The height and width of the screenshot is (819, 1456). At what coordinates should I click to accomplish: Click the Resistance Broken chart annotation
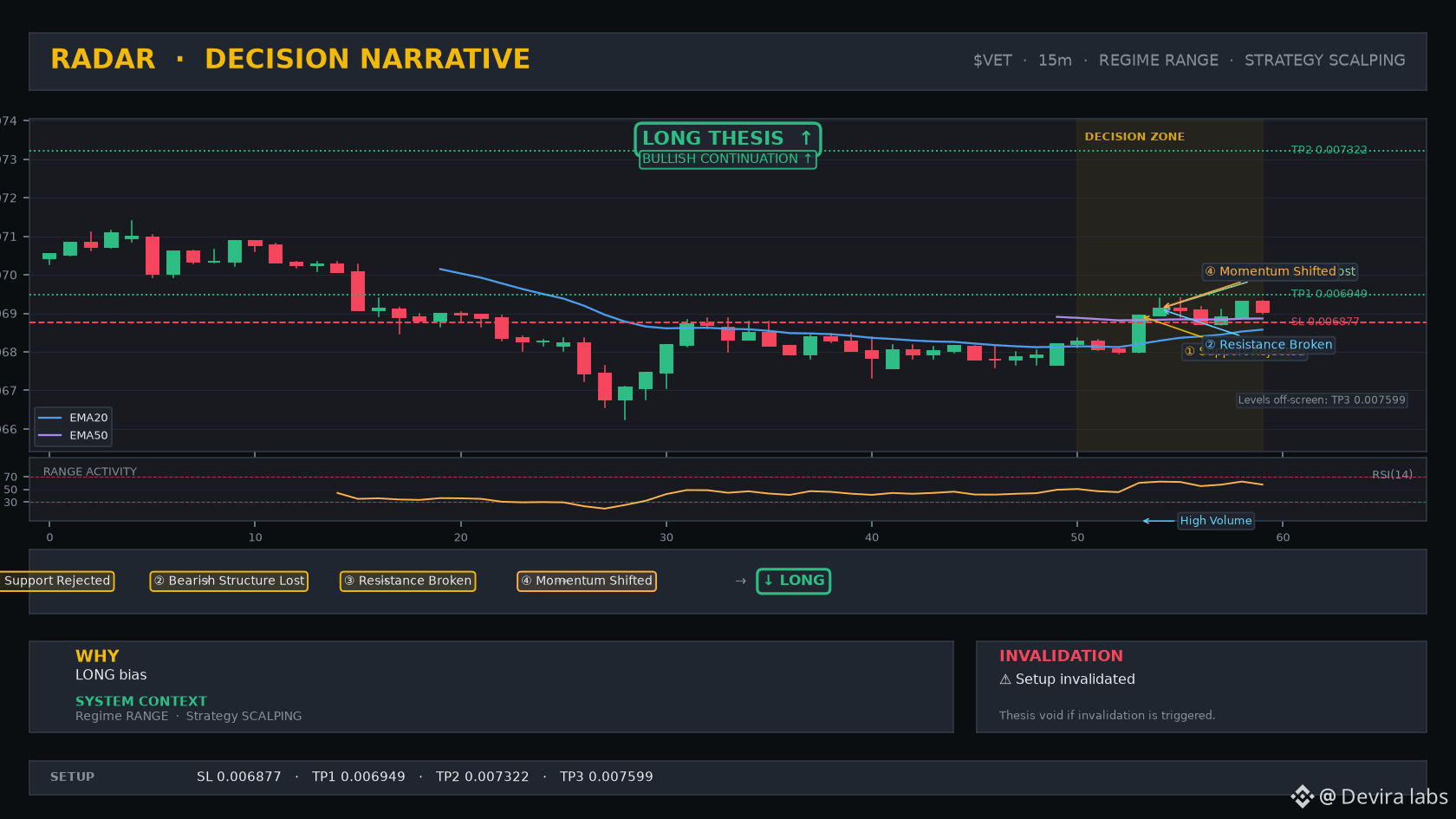point(1269,345)
